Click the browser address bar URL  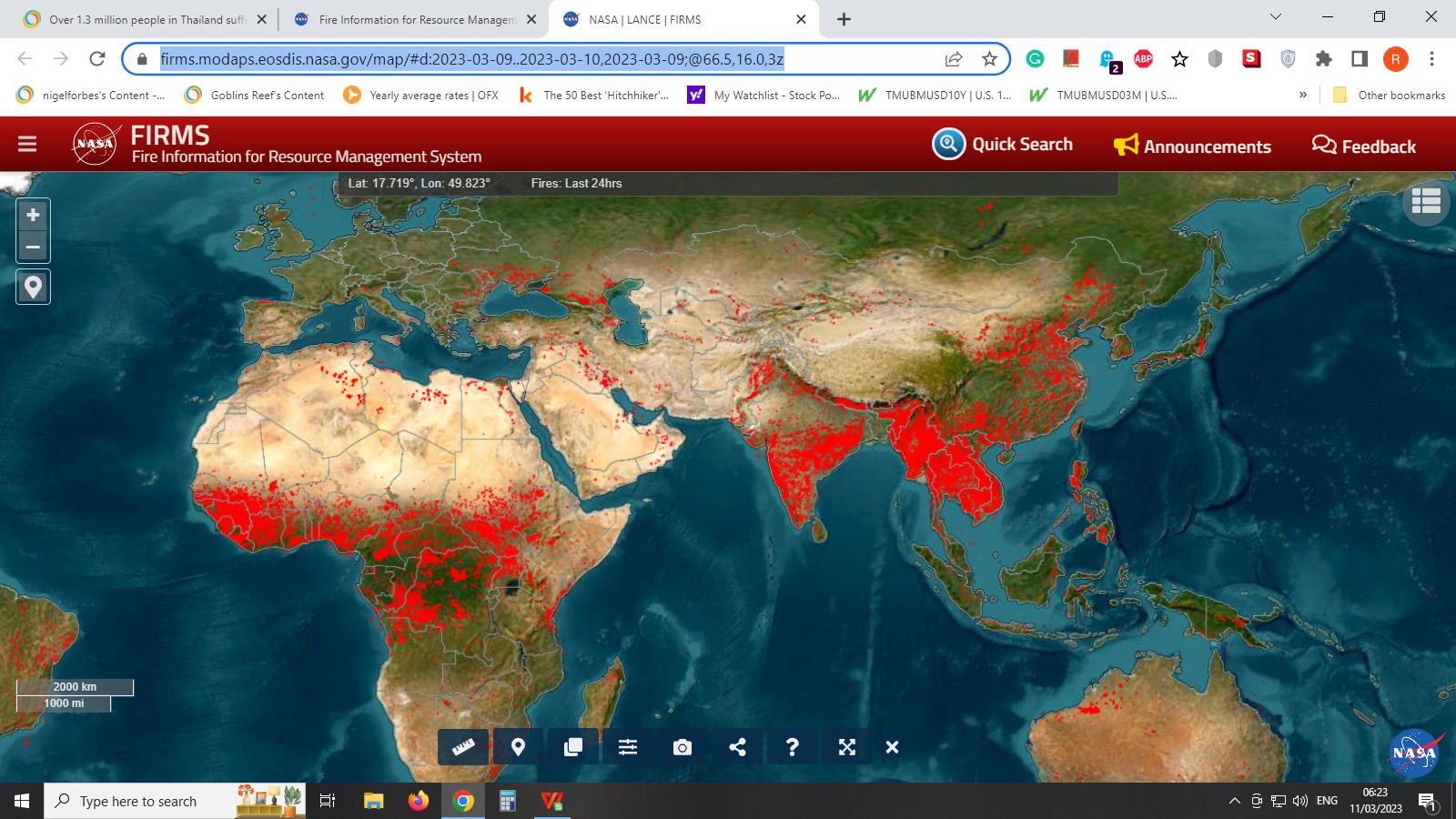pyautogui.click(x=471, y=59)
